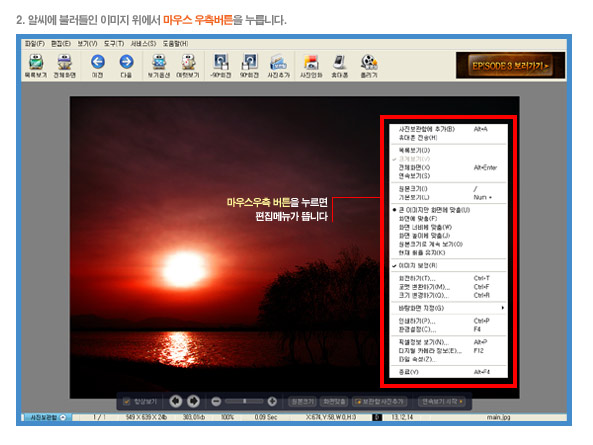Click the previous arrow in bottom control bar
This screenshot has height=445, width=593.
coord(175,401)
